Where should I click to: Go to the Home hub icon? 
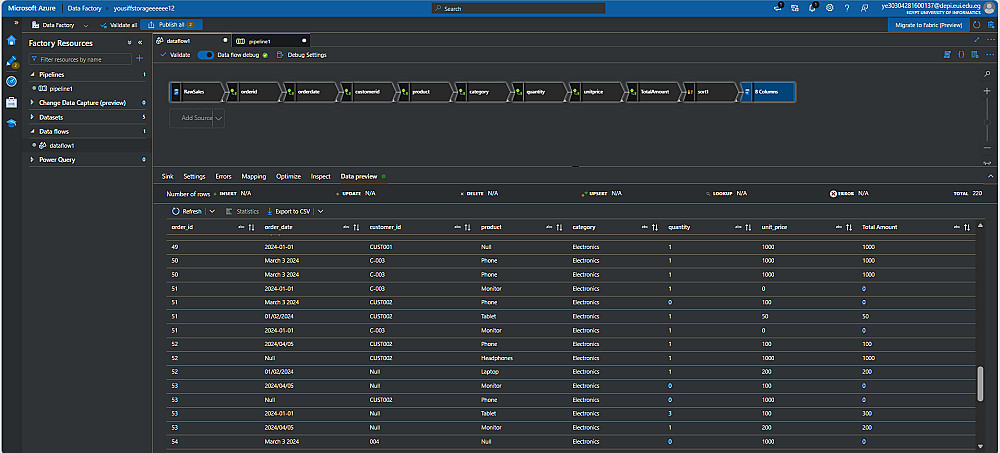click(x=11, y=40)
